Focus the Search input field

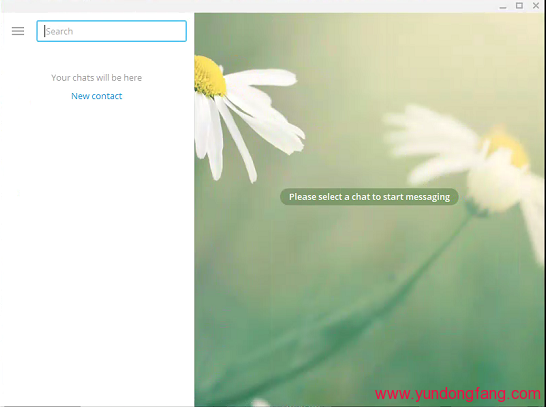coord(111,31)
